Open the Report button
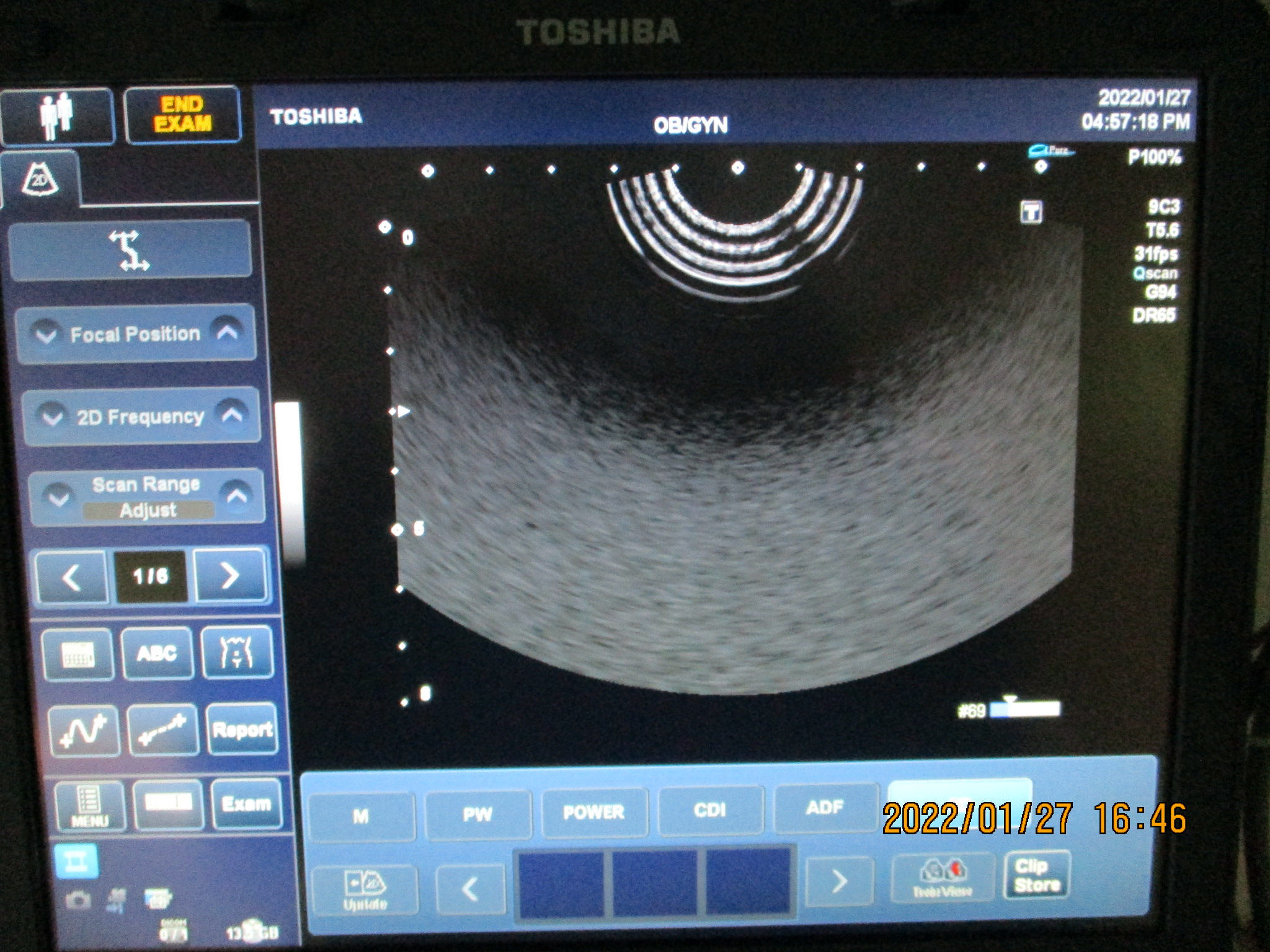Image resolution: width=1270 pixels, height=952 pixels. (x=242, y=729)
